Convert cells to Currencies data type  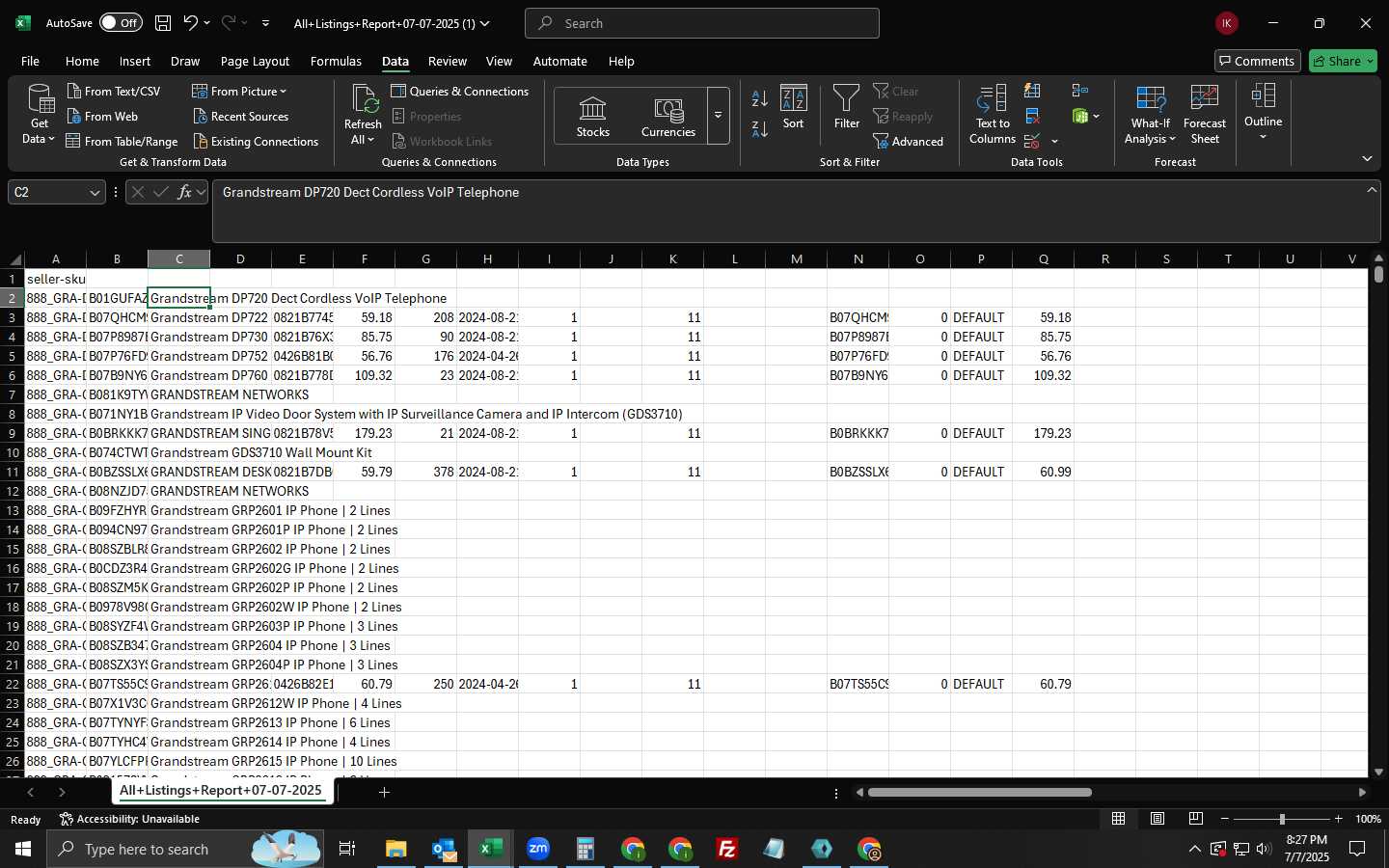[x=667, y=116]
